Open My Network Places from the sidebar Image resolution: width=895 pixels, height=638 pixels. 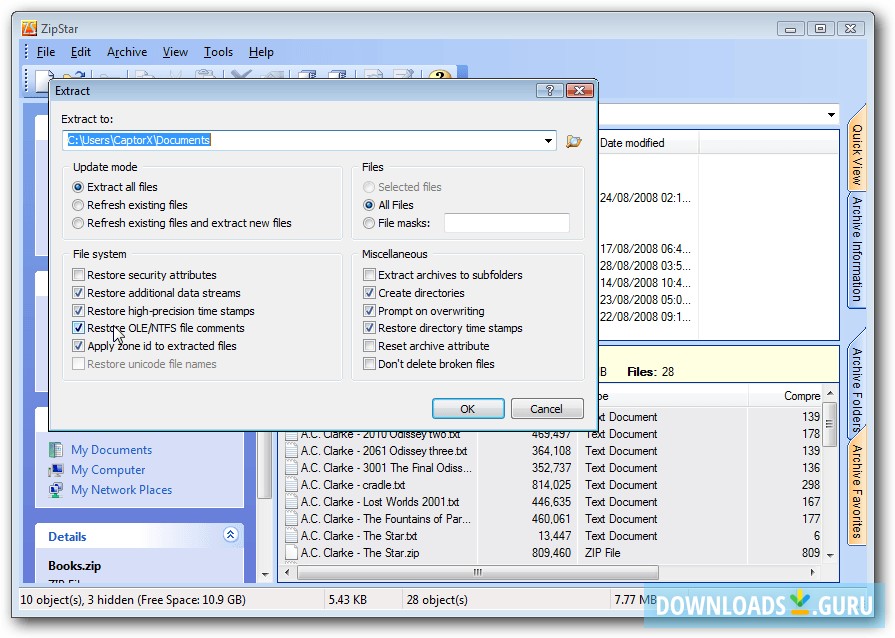click(x=121, y=489)
